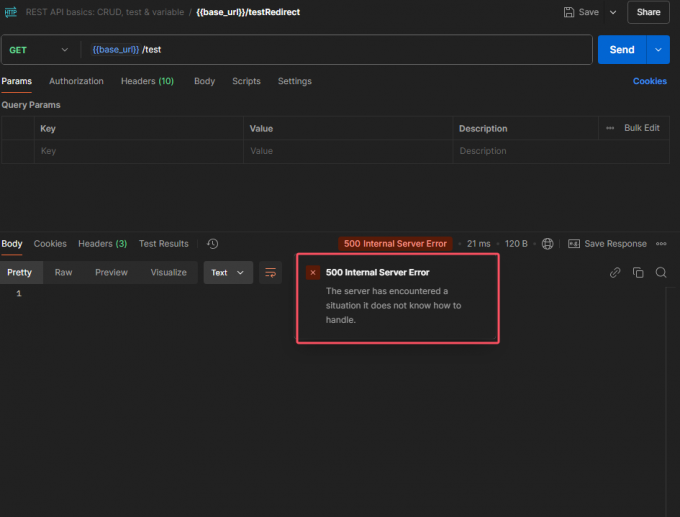The image size is (680, 517).
Task: Switch to the Params tab
Action: [x=16, y=81]
